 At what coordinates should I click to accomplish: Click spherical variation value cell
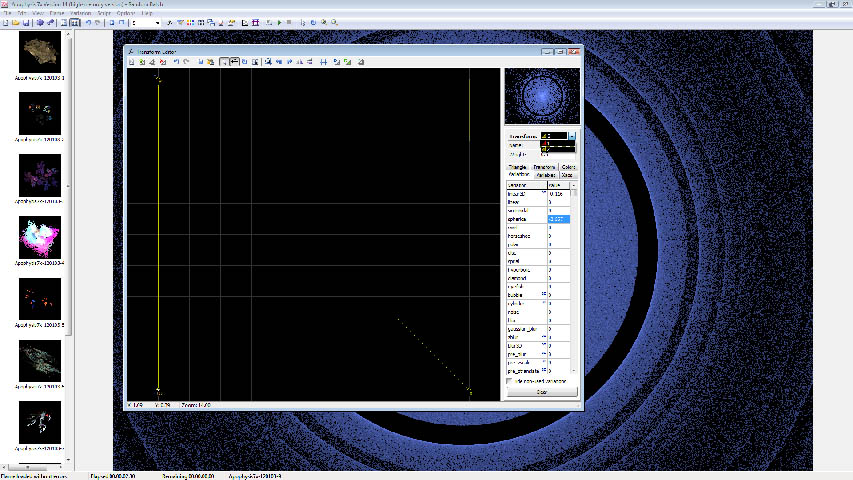559,219
